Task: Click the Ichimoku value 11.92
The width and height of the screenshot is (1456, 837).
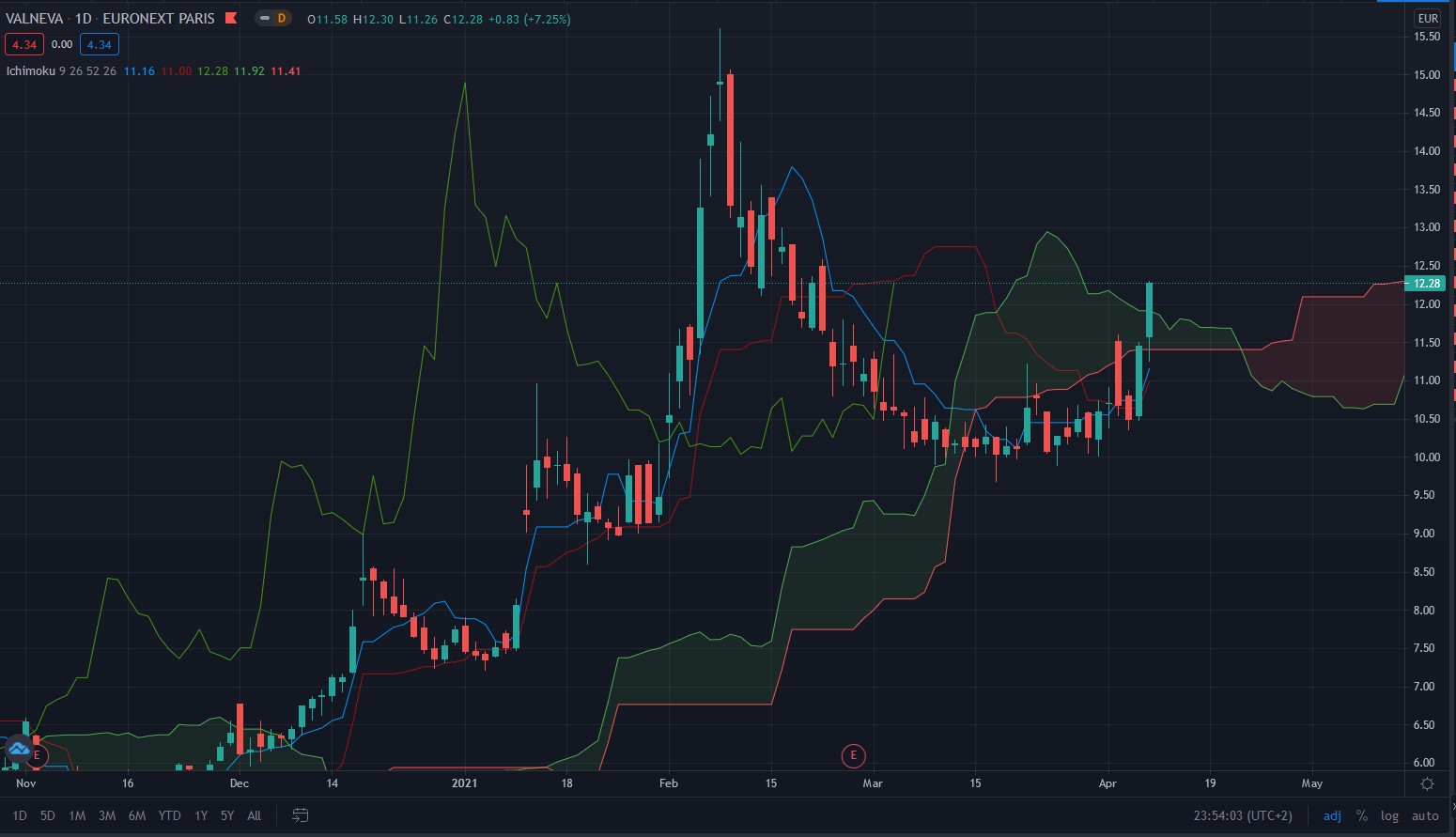Action: (x=249, y=71)
